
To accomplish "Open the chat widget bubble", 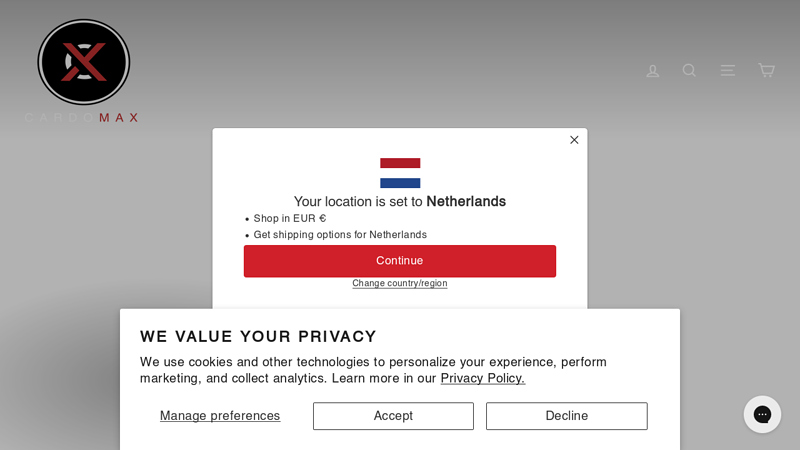I will click(x=762, y=414).
